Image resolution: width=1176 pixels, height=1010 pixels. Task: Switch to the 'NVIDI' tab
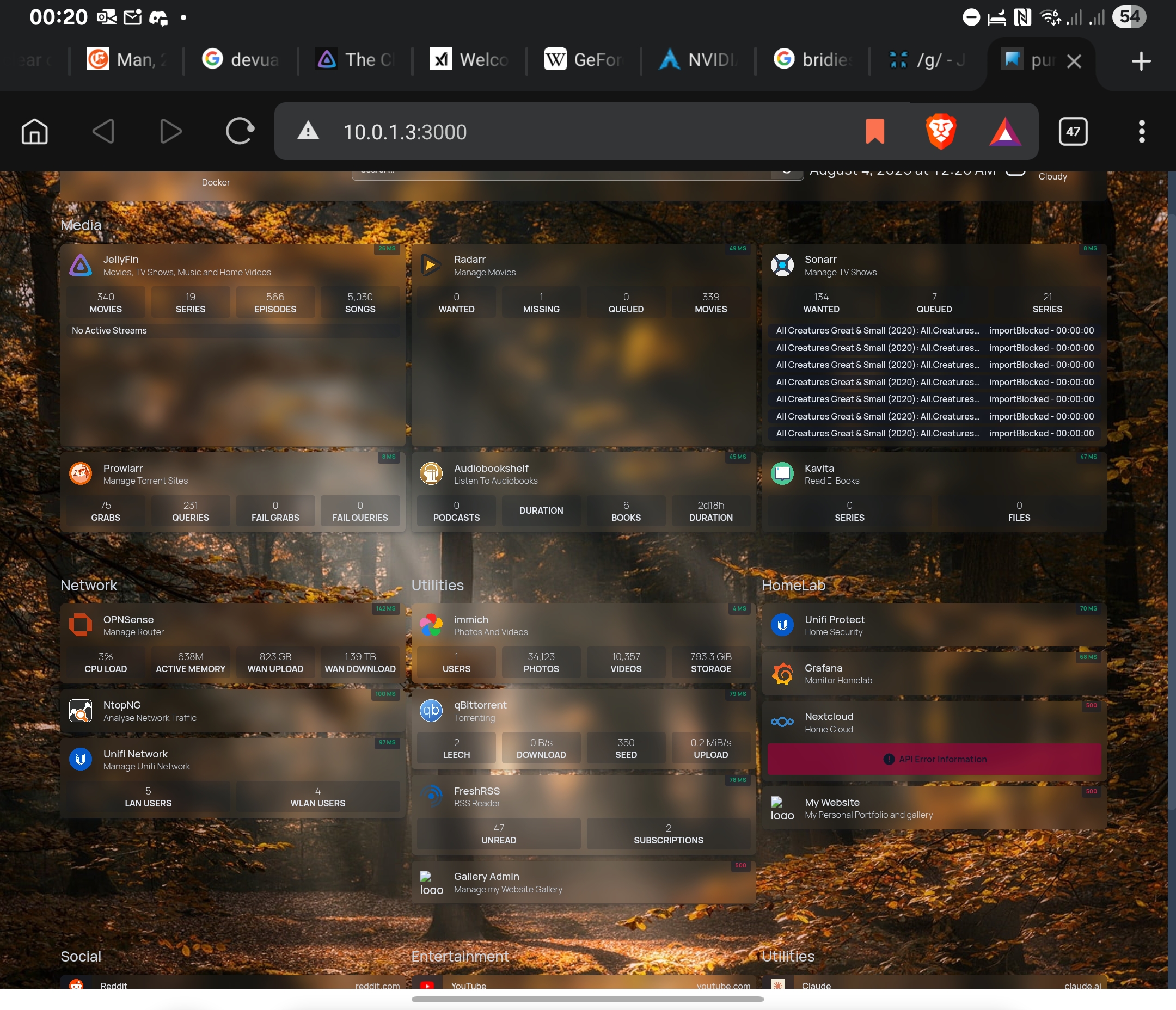point(699,59)
